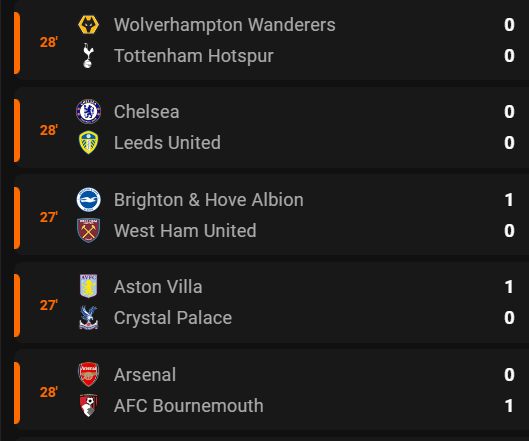Screen dimensions: 529x441
Task: Click the Tottenham Hotspur cockerel crest
Action: click(88, 56)
